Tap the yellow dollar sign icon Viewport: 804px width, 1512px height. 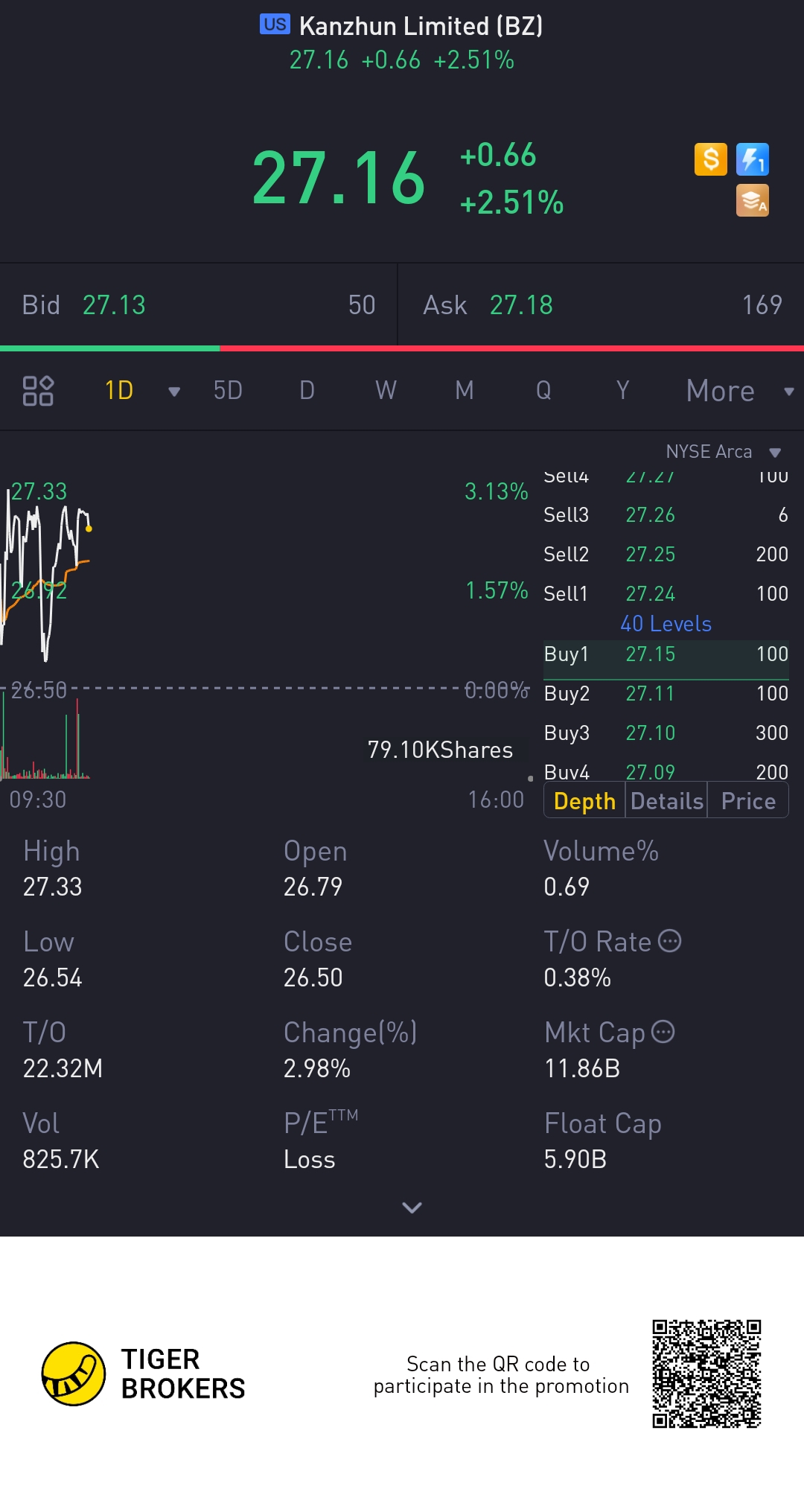coord(711,159)
